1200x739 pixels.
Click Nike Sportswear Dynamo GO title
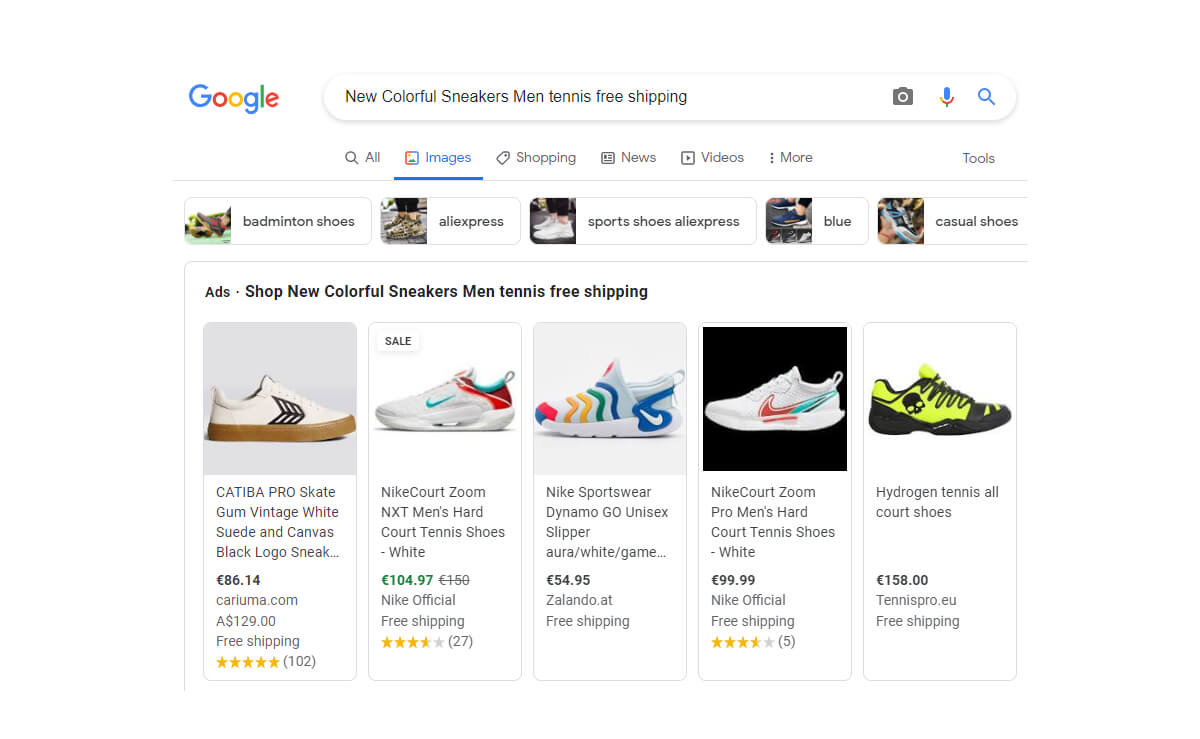click(x=607, y=522)
